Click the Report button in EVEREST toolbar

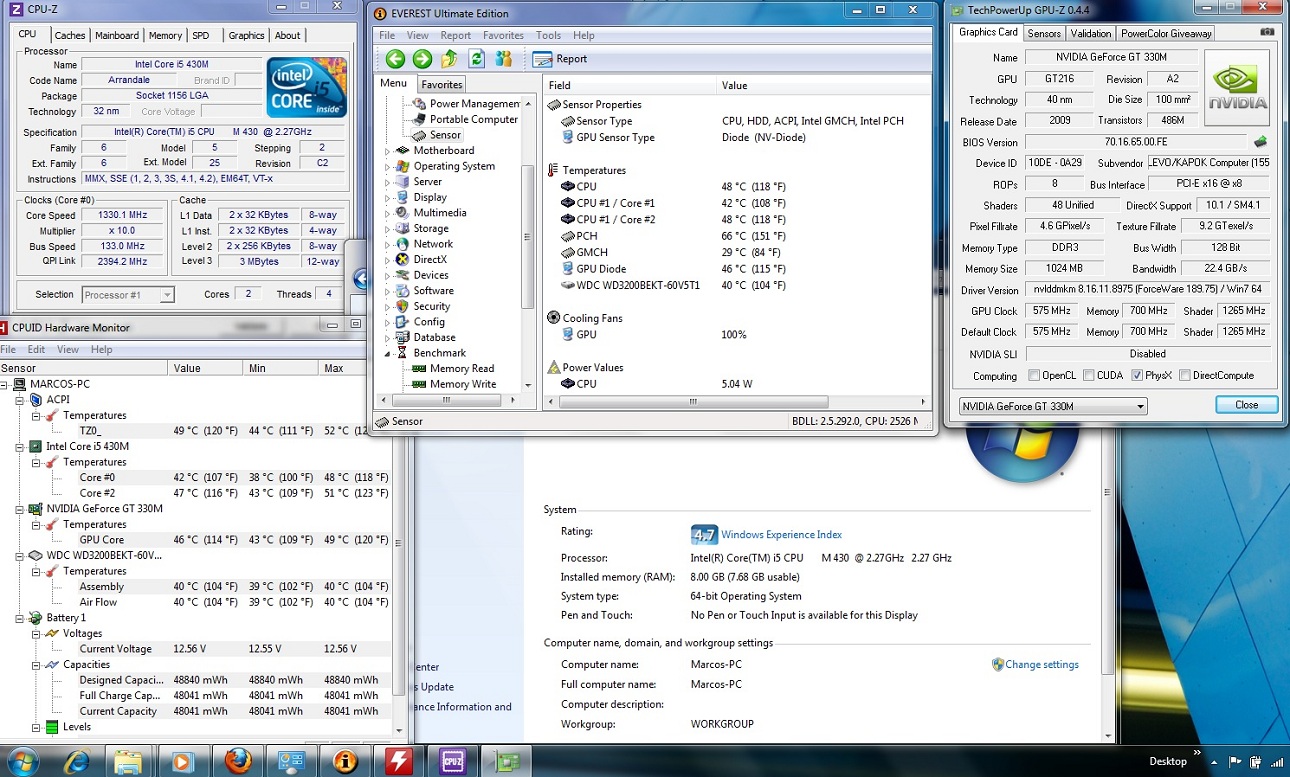(x=560, y=59)
